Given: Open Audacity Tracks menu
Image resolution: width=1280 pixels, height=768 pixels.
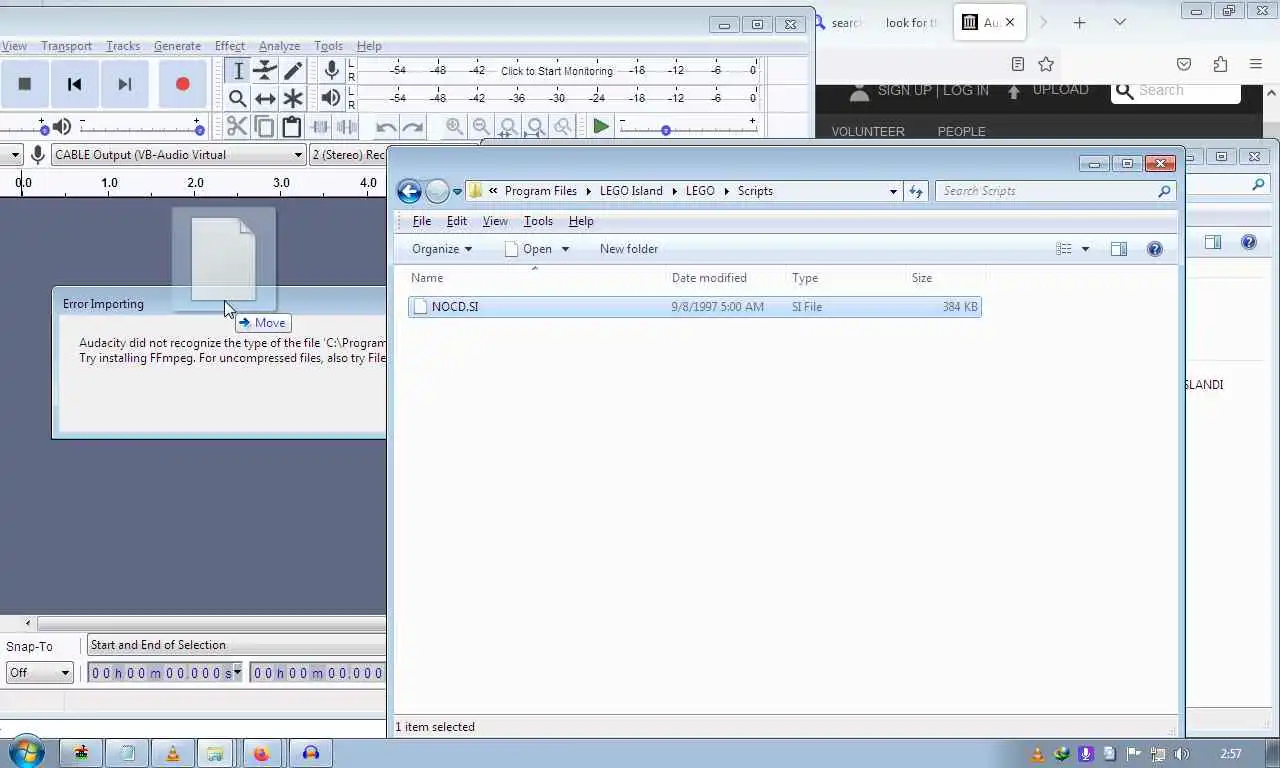Looking at the screenshot, I should [x=123, y=46].
